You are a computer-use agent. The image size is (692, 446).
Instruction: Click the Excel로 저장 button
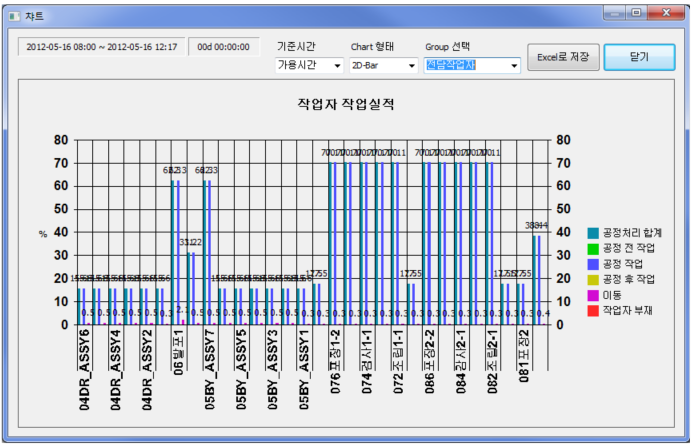[563, 57]
